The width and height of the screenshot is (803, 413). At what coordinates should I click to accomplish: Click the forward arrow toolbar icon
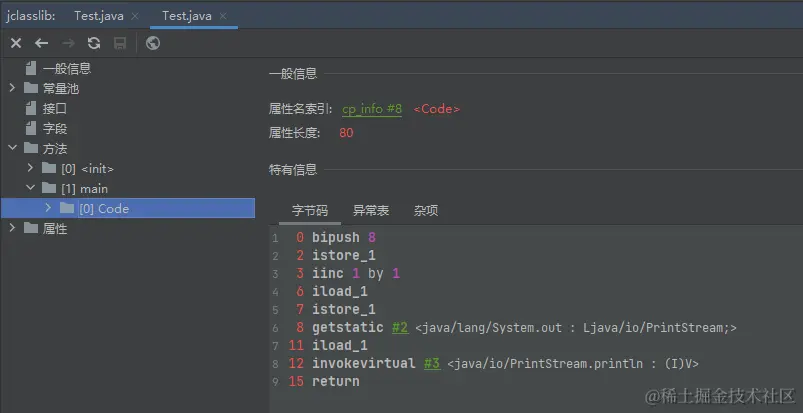(68, 44)
